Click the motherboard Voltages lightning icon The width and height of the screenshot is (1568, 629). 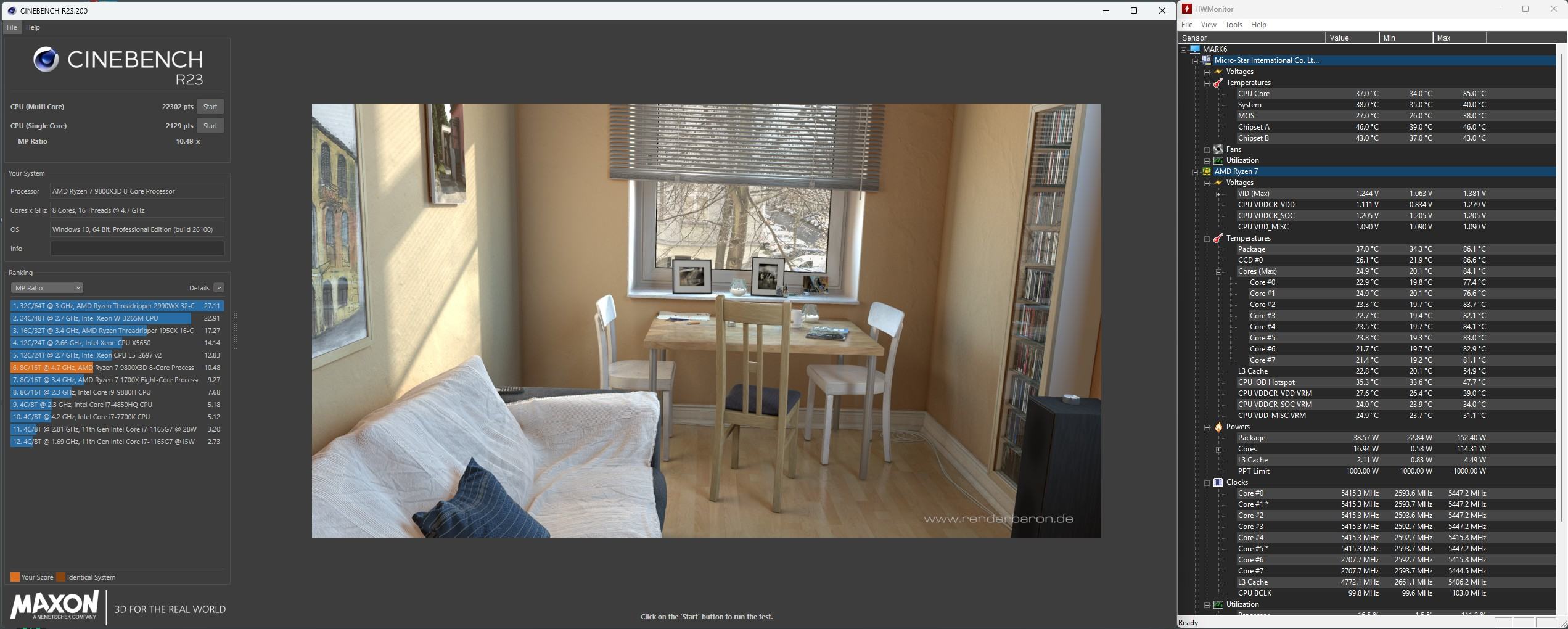pyautogui.click(x=1218, y=72)
